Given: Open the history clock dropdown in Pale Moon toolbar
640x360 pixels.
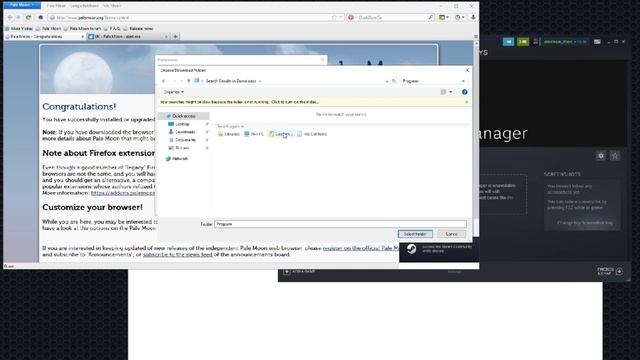Looking at the screenshot, I should point(459,18).
